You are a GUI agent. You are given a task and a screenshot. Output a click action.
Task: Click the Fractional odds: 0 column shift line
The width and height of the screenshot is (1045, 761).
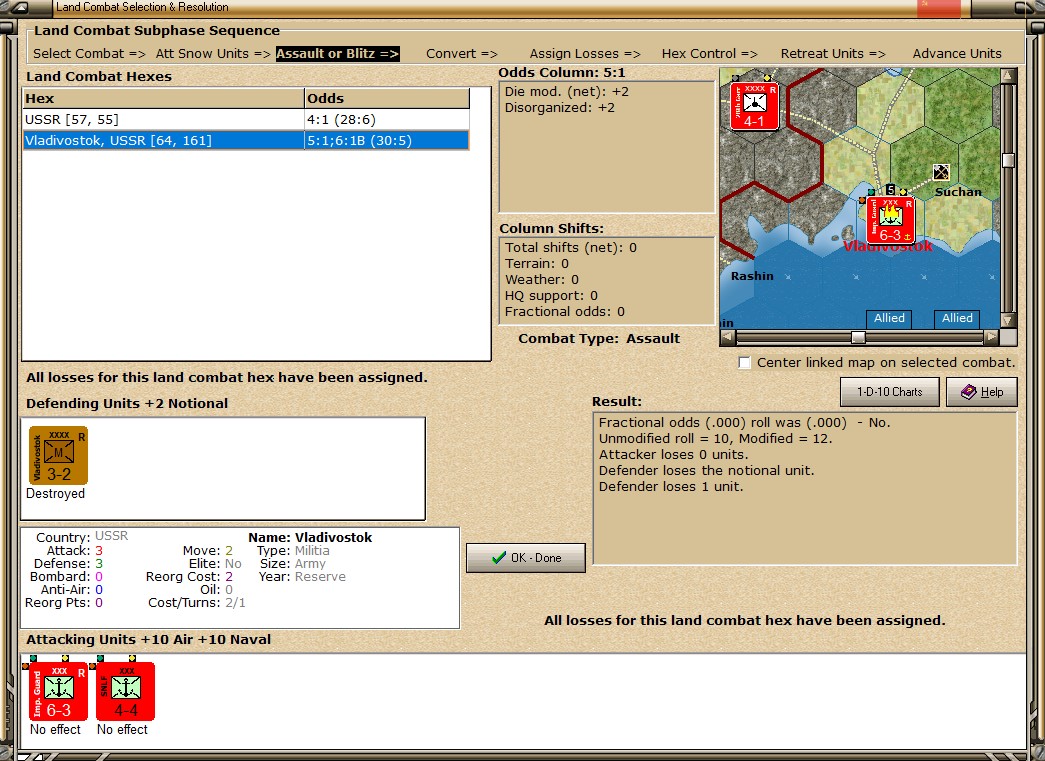(564, 311)
